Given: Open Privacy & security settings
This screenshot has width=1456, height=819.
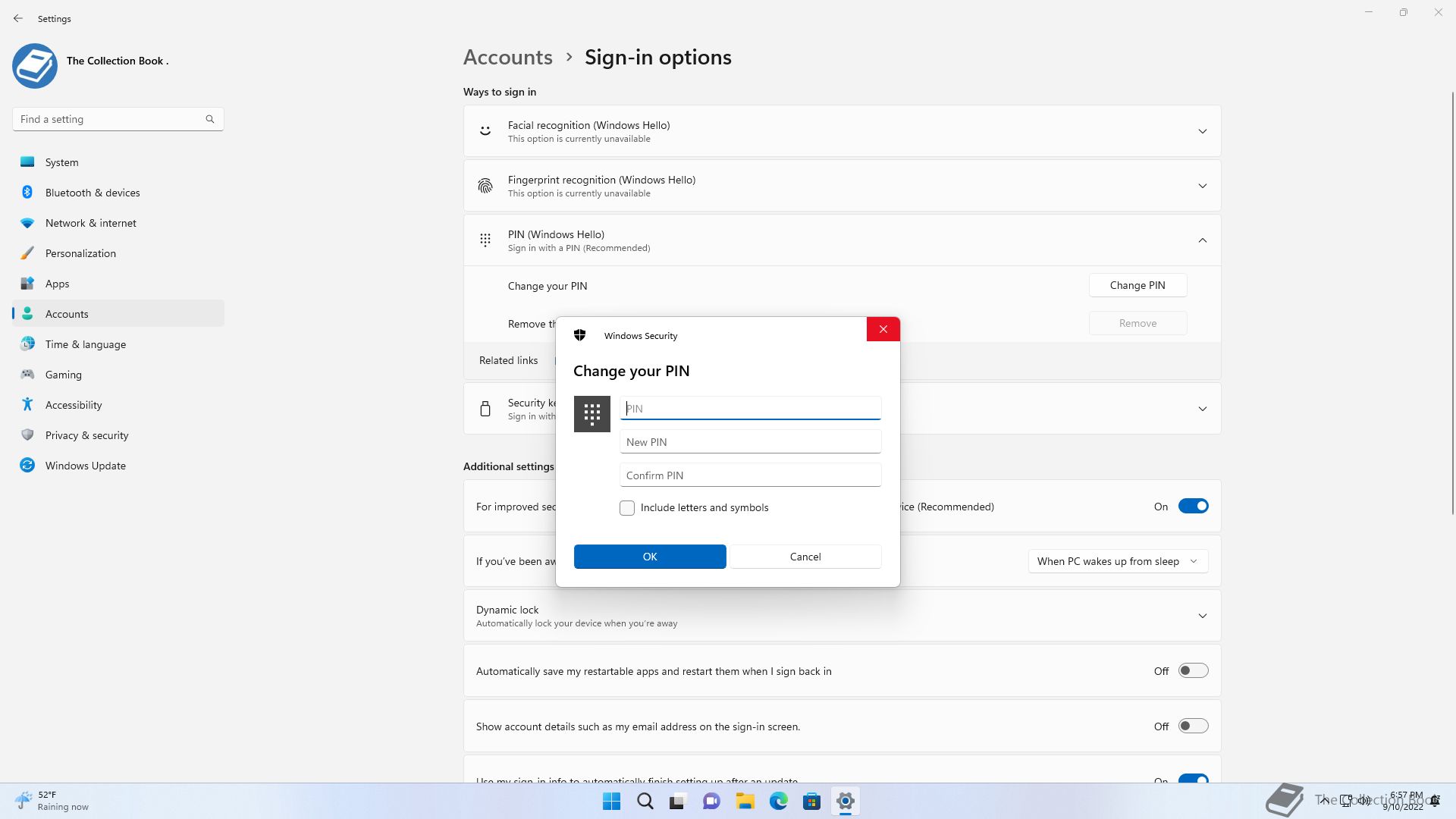Looking at the screenshot, I should (118, 435).
